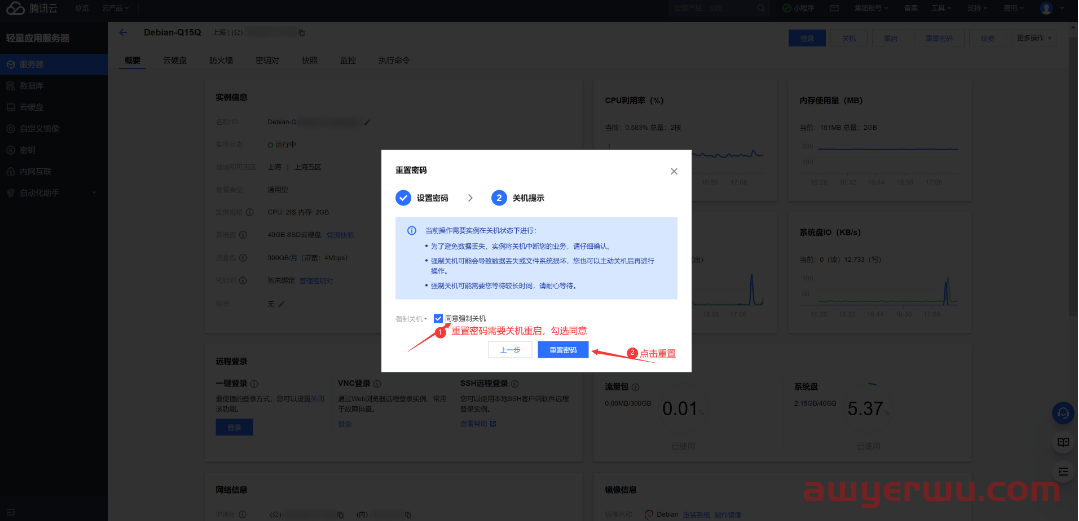Click the 重启 button in header

click(890, 39)
